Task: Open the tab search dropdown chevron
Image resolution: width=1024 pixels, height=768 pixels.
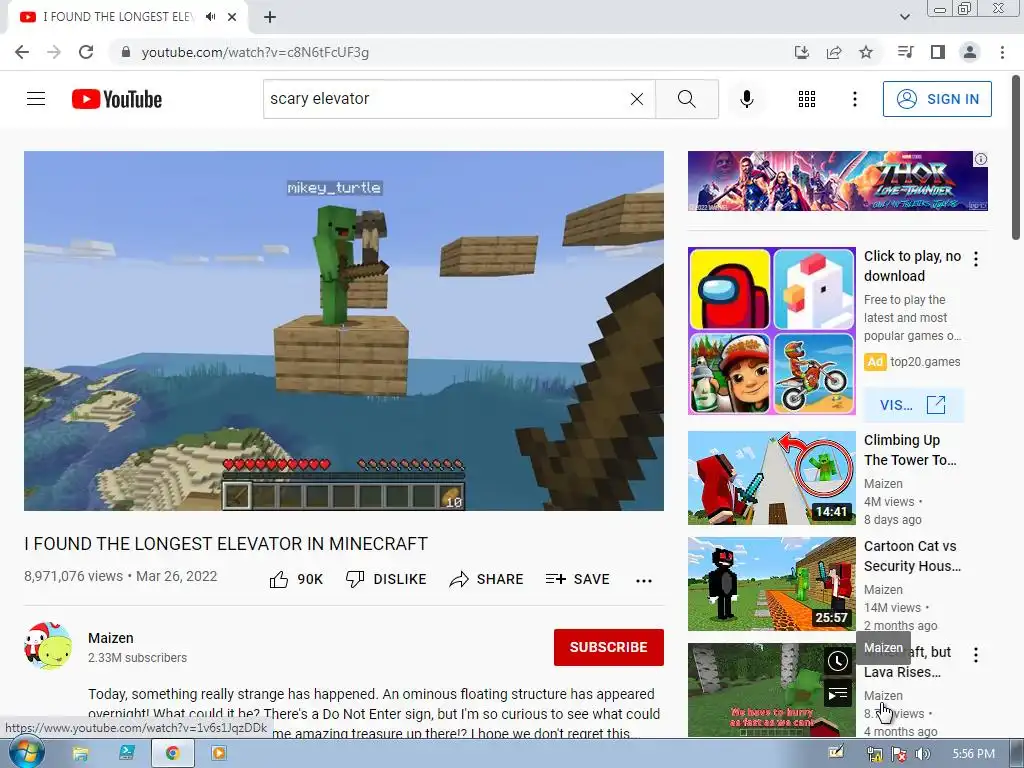Action: tap(904, 17)
